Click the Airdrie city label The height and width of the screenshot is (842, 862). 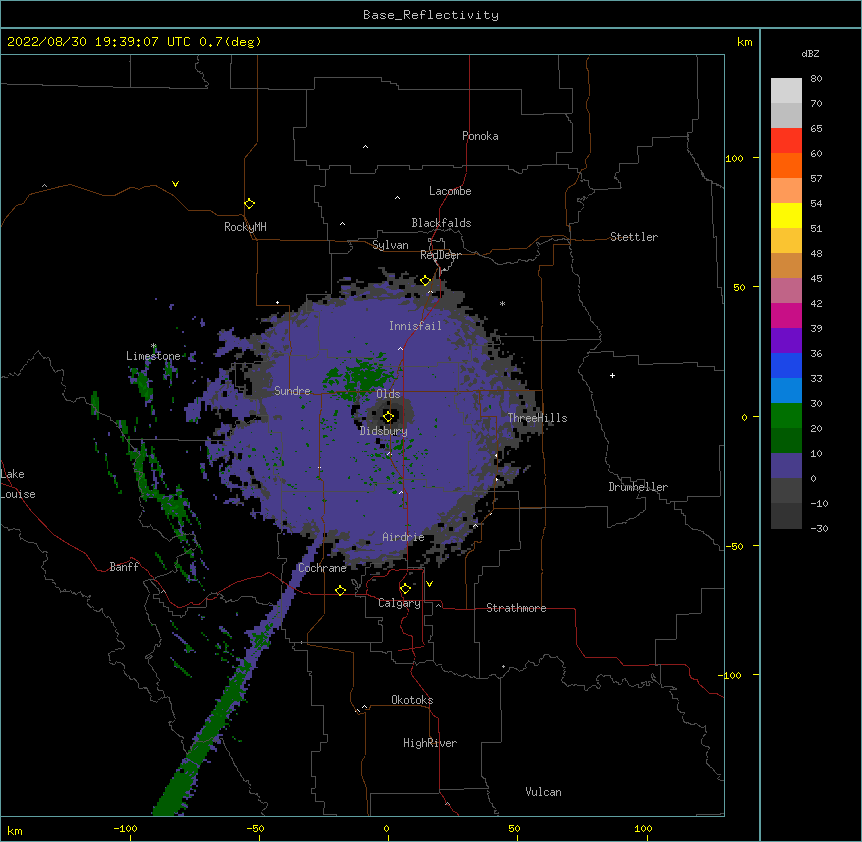404,537
